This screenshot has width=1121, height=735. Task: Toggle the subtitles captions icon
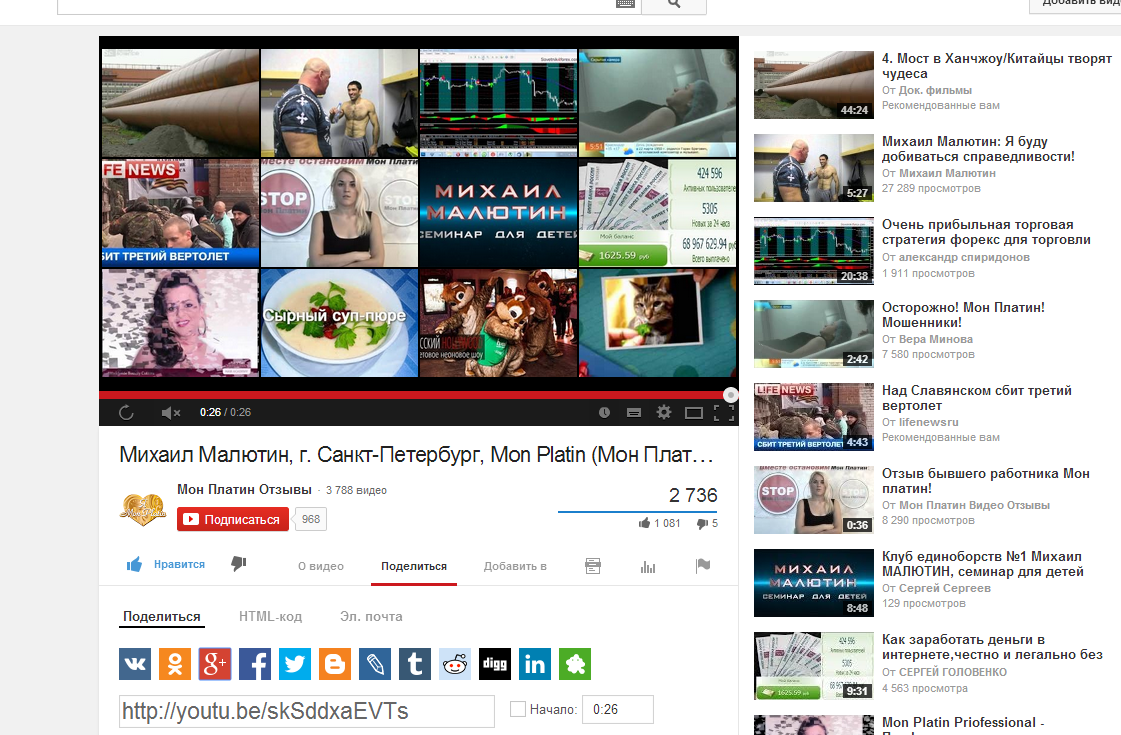coord(633,413)
